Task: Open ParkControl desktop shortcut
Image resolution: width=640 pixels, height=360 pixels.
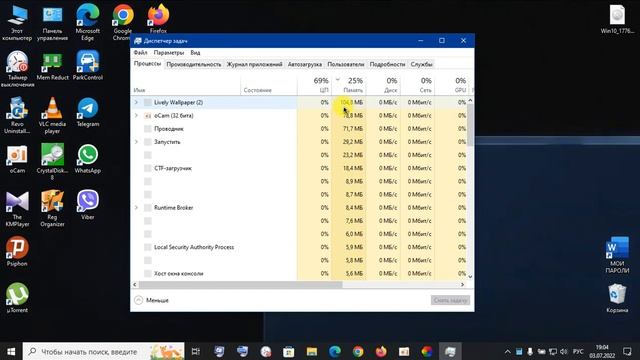Action: tap(87, 66)
